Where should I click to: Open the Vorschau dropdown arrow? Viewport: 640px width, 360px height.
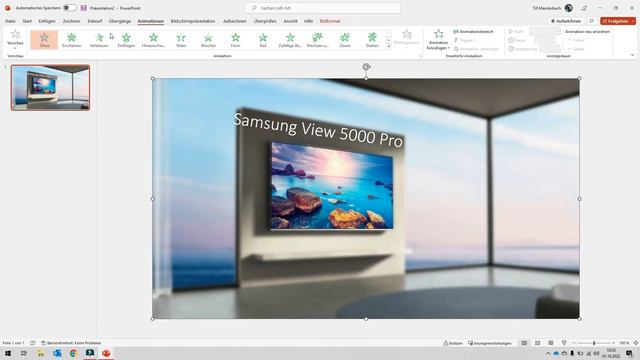pyautogui.click(x=15, y=48)
